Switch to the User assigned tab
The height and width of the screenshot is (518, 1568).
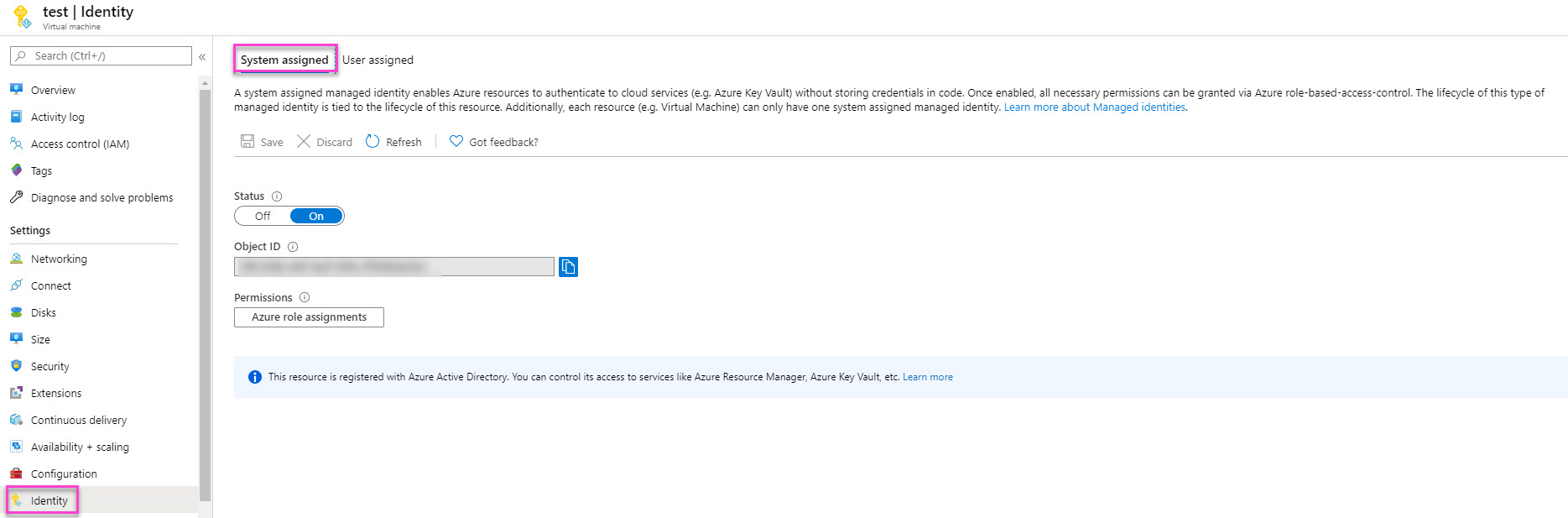click(378, 60)
